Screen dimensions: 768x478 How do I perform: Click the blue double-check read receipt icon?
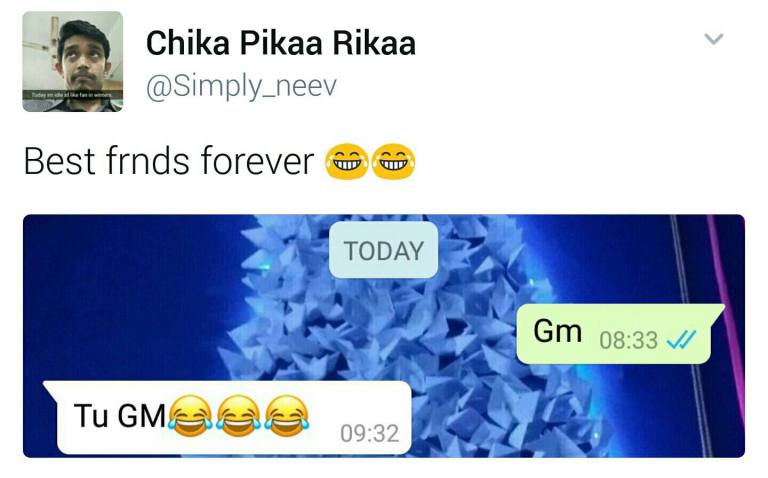click(x=681, y=339)
